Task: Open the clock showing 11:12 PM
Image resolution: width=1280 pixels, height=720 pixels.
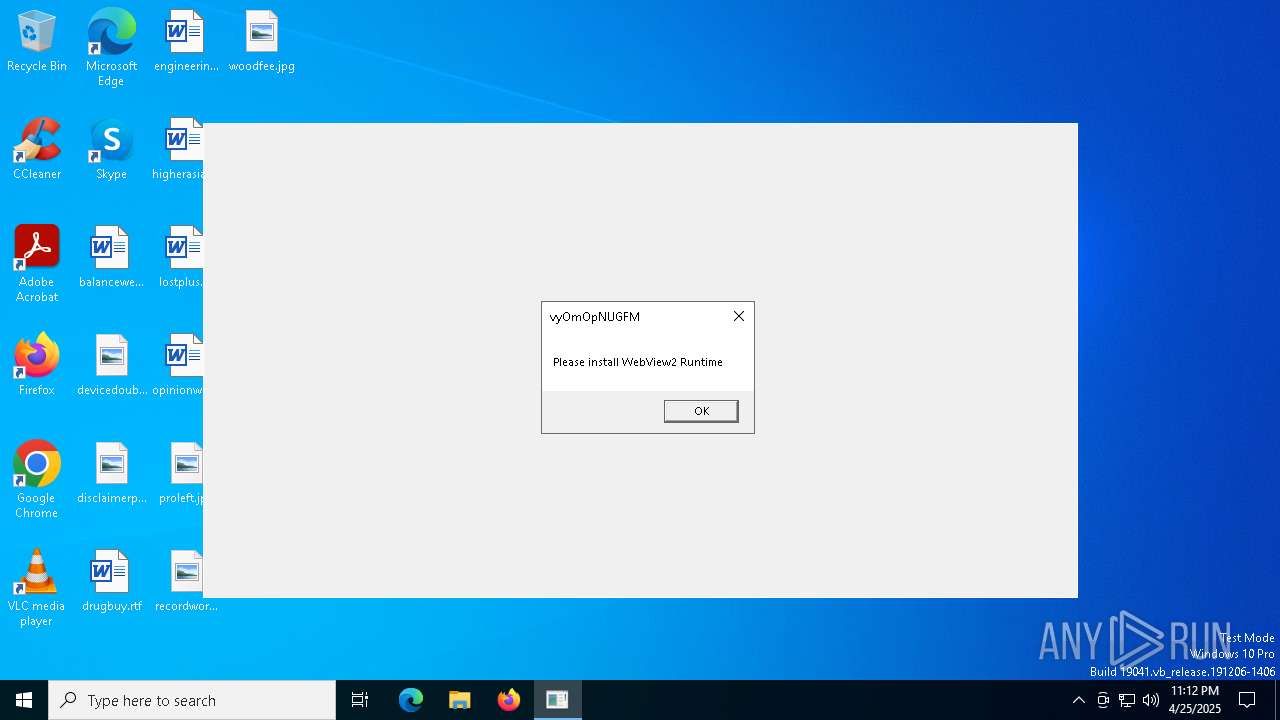Action: coord(1195,700)
